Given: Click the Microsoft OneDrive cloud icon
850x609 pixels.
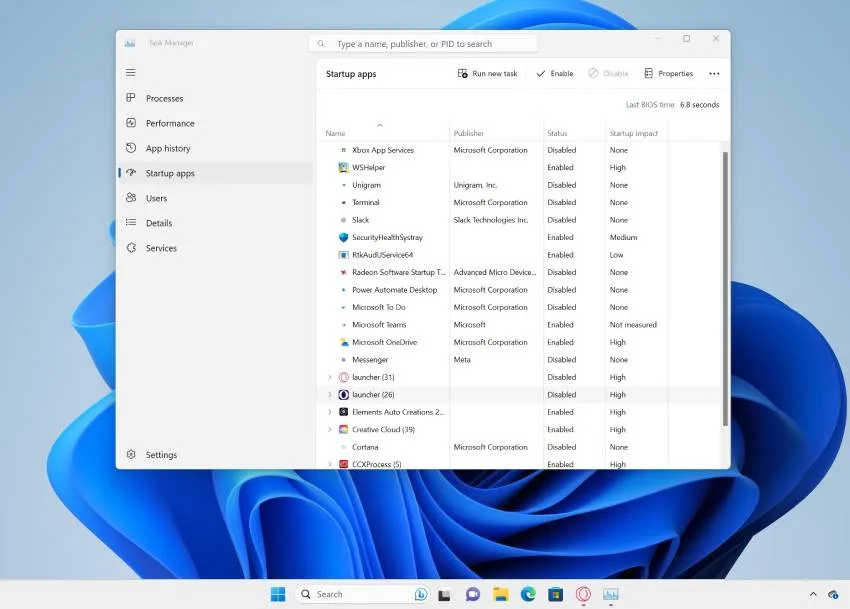Looking at the screenshot, I should (343, 342).
